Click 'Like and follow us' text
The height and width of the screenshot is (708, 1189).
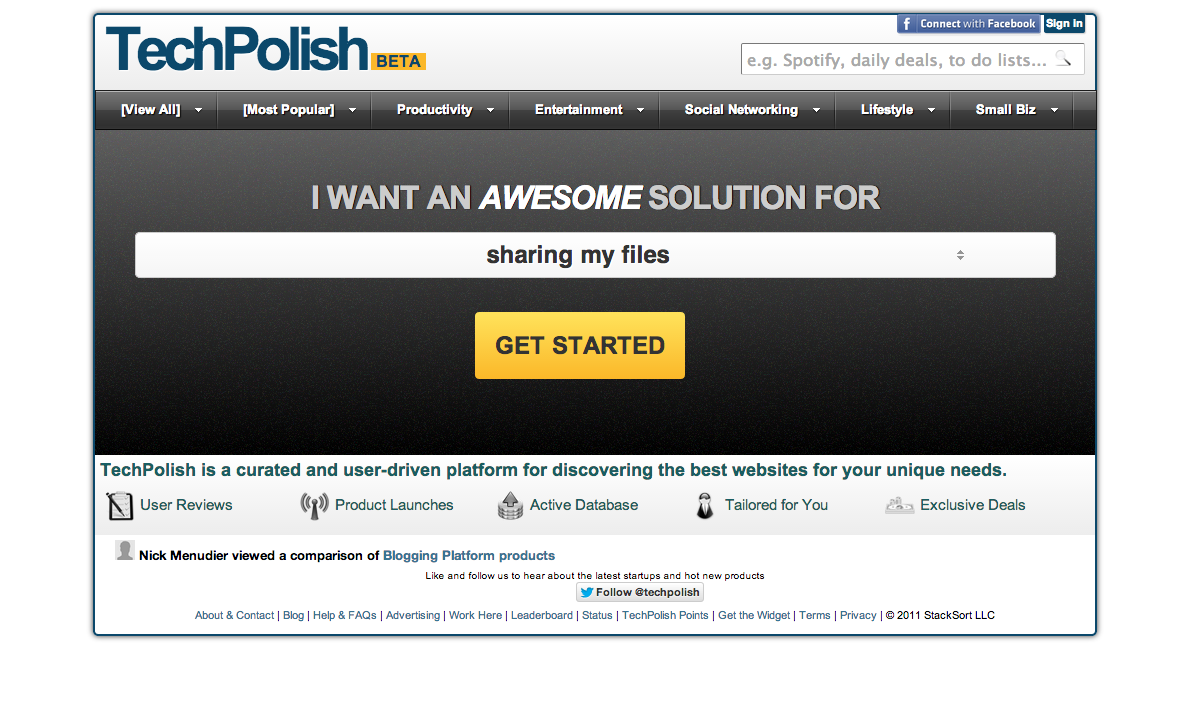coord(595,576)
